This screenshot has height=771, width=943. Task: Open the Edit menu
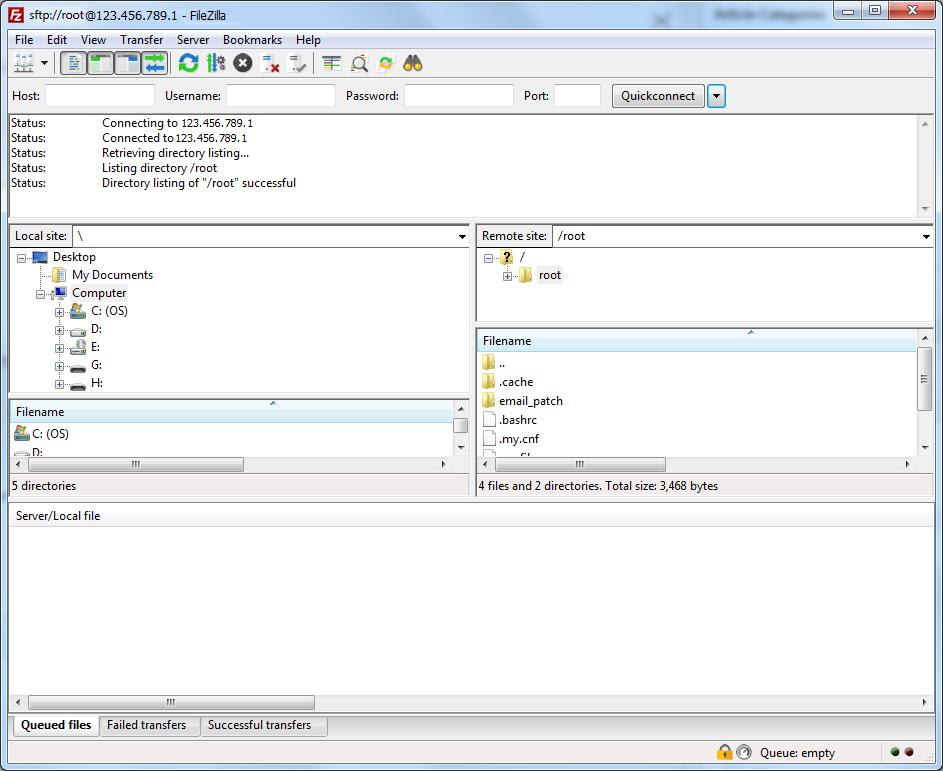pos(57,40)
